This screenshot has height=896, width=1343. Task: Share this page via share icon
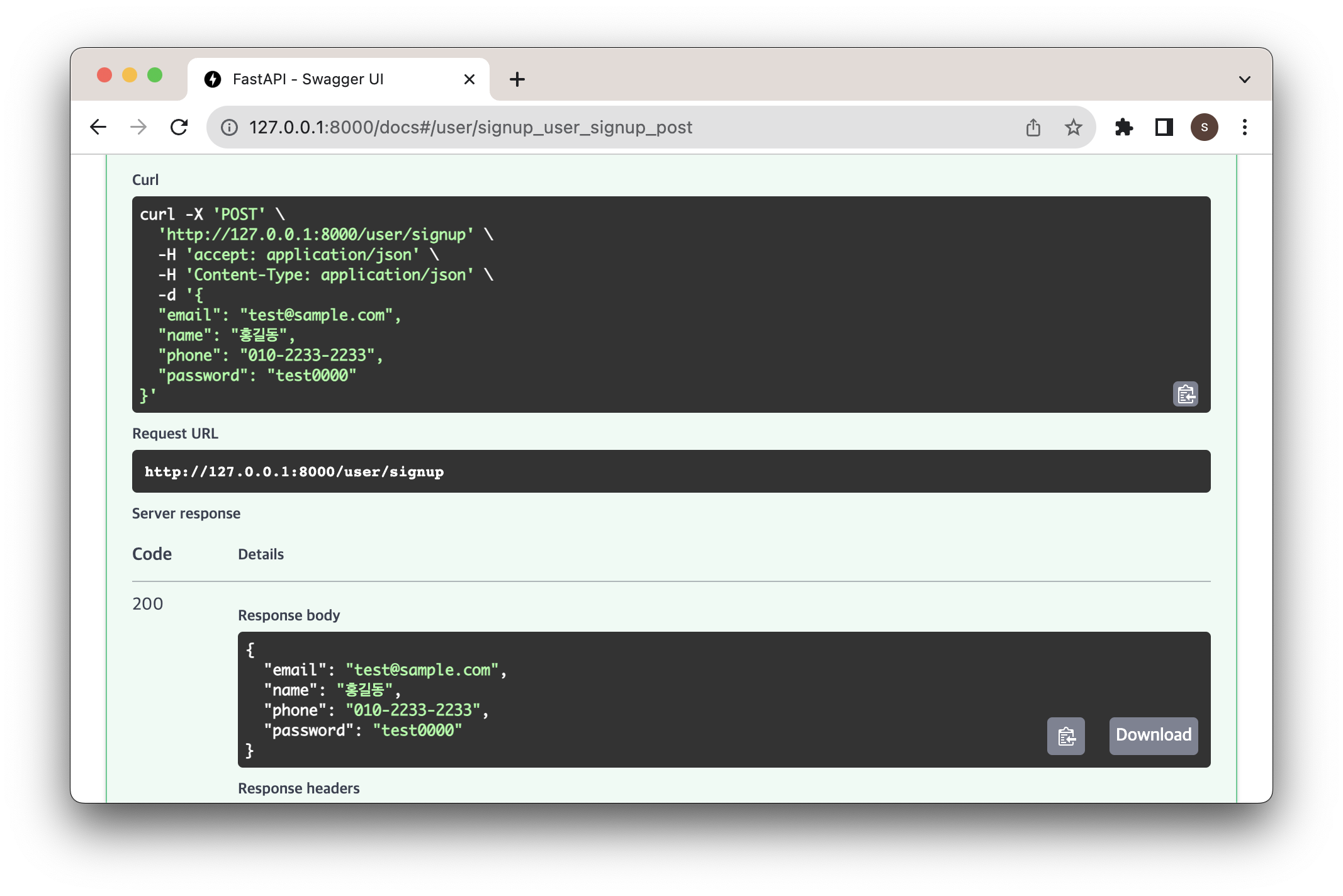1033,128
